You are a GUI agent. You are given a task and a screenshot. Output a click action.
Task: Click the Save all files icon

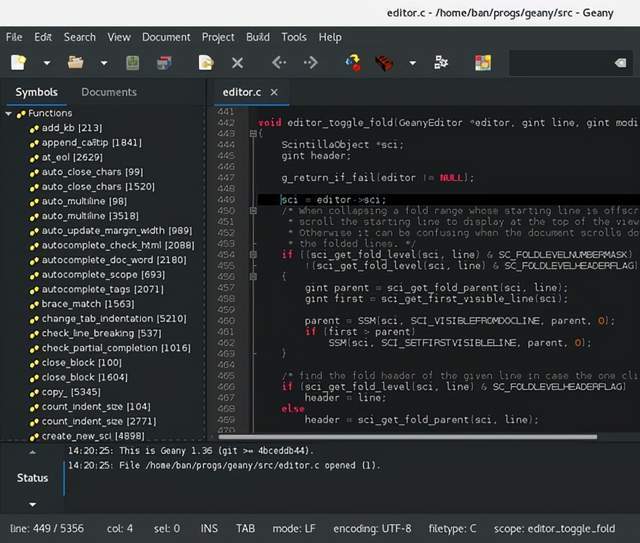tap(163, 63)
